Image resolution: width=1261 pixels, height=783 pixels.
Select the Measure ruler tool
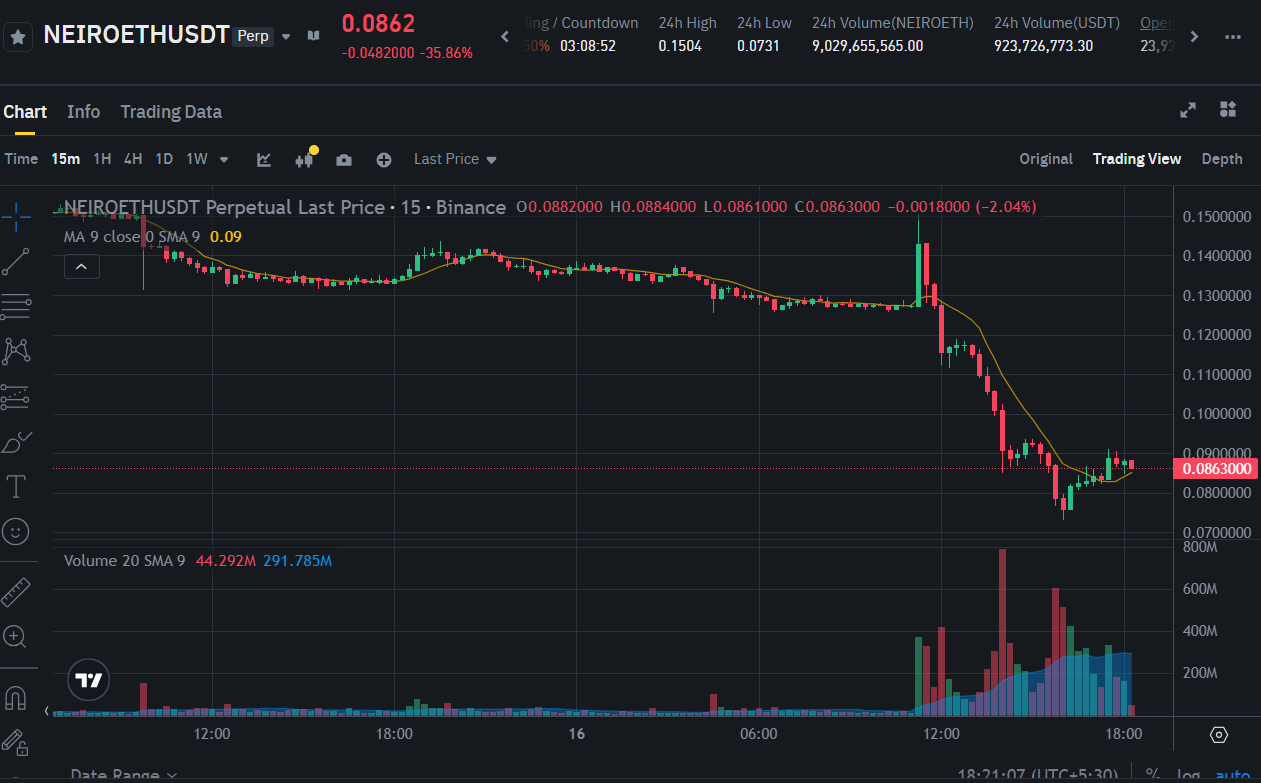click(x=18, y=591)
